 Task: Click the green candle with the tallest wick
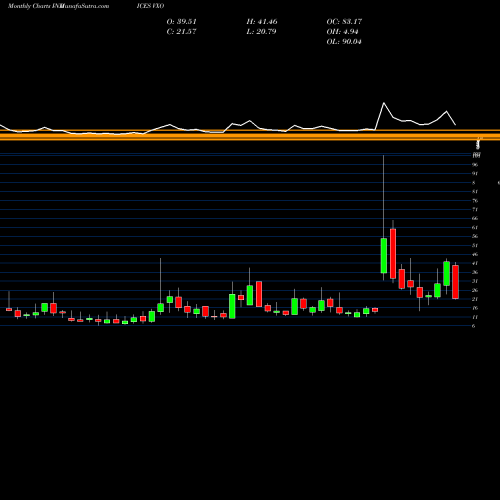coord(384,255)
